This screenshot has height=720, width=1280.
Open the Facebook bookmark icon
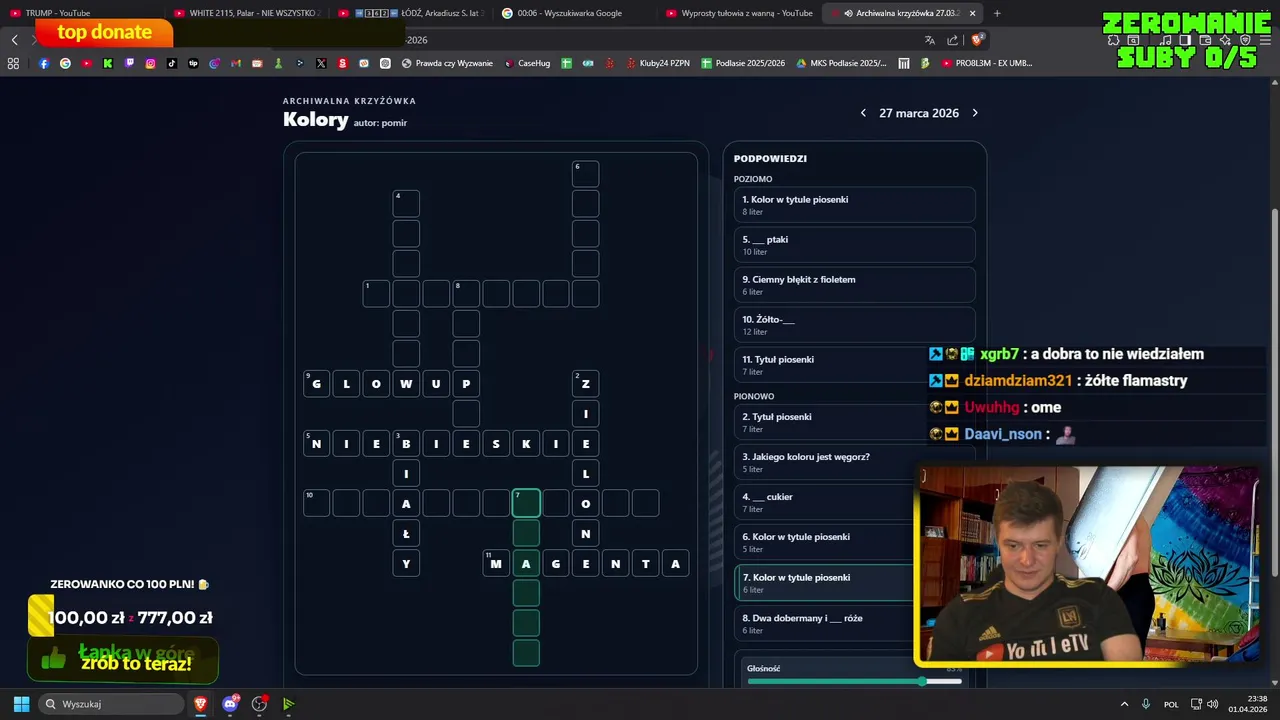44,63
